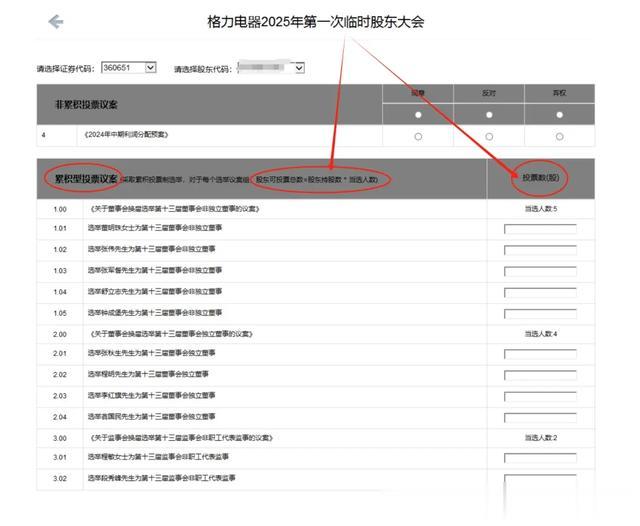Click the 当选人数 4 label
Viewport: 640px width, 526px height.
click(541, 334)
